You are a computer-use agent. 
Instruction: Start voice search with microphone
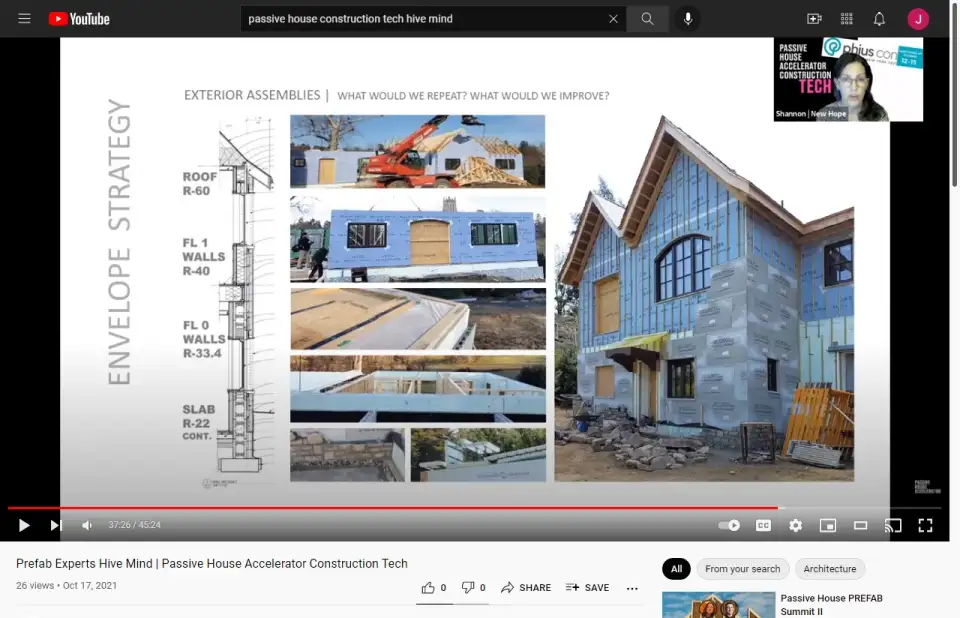click(x=688, y=19)
